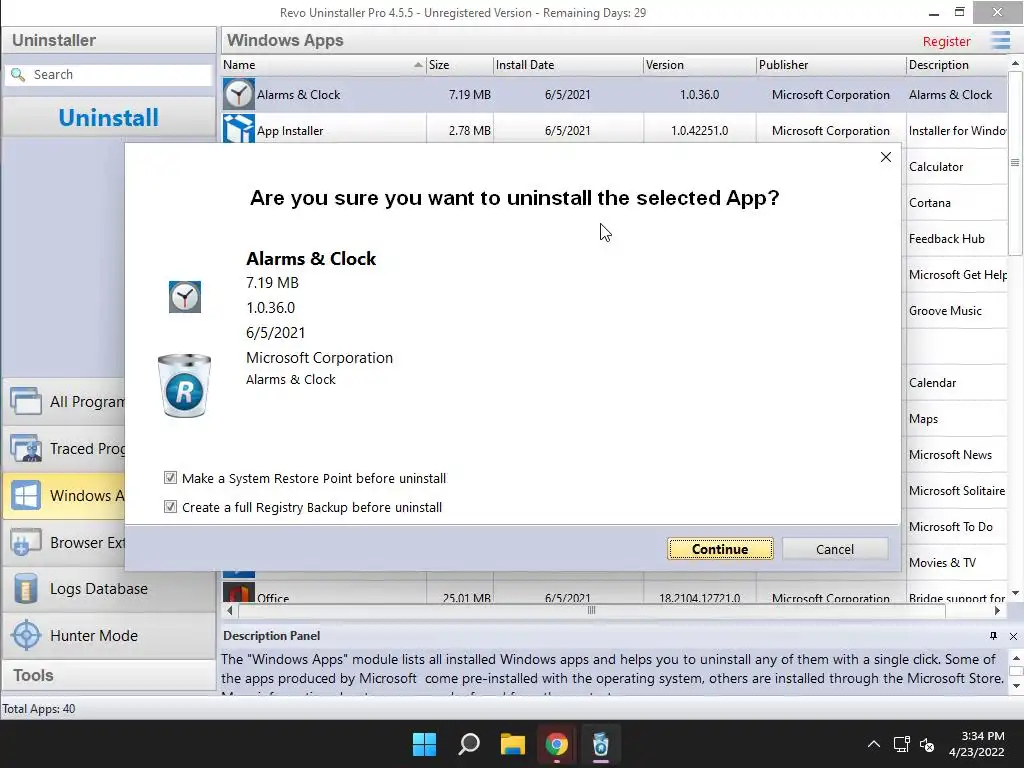Image resolution: width=1024 pixels, height=768 pixels.
Task: Click the Windows Apps sidebar icon
Action: click(x=26, y=496)
